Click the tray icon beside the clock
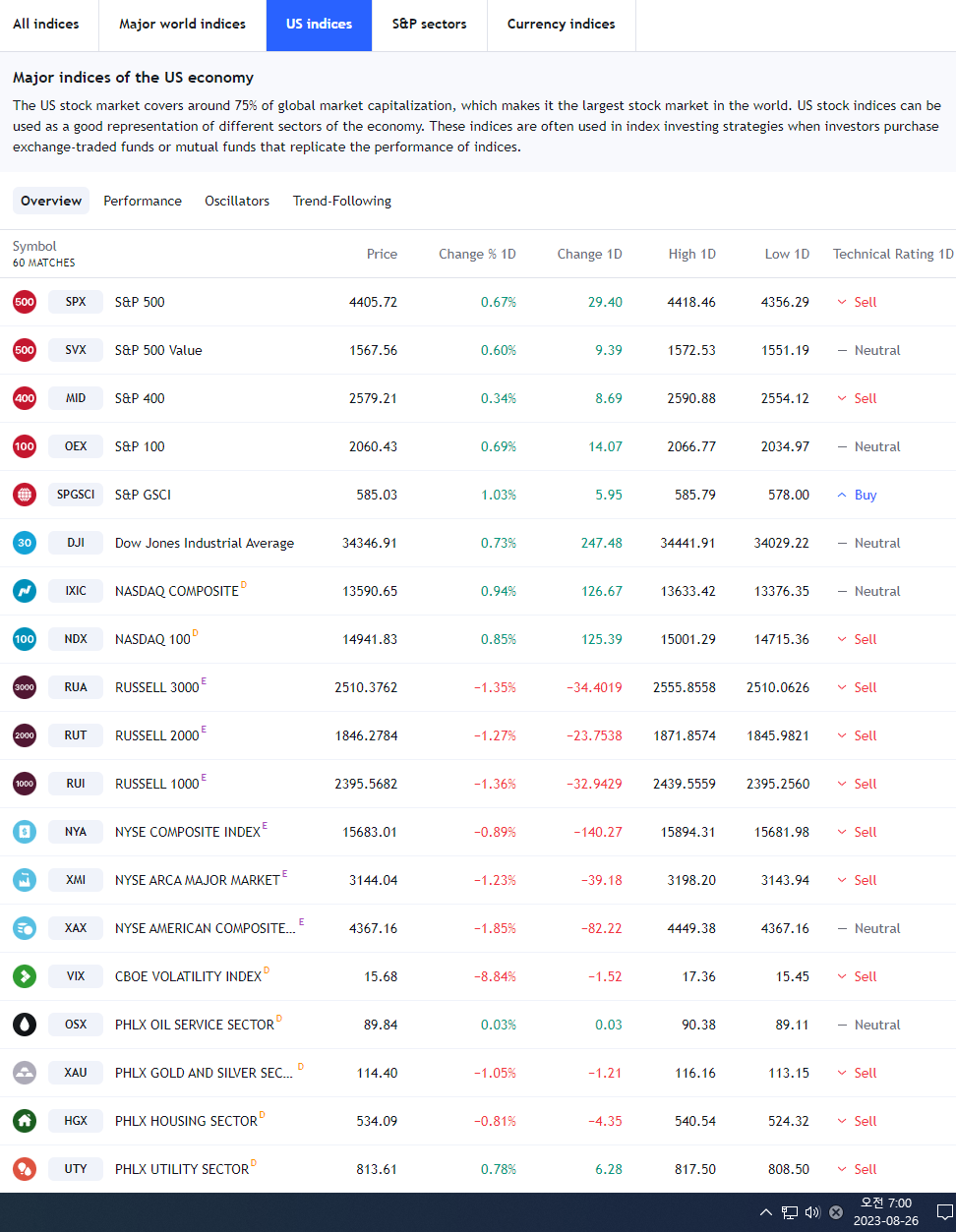956x1232 pixels. pos(836,1212)
